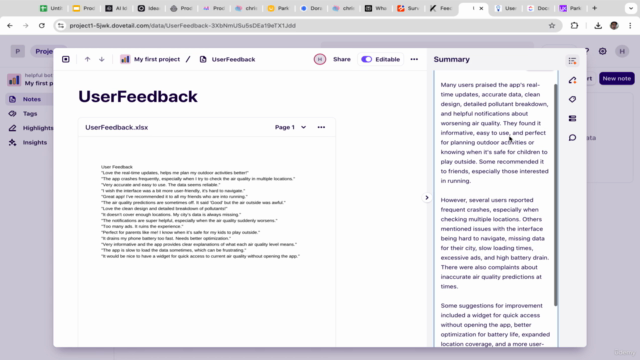This screenshot has width=640, height=360.
Task: Open the fields icon in right rail
Action: pos(572,118)
